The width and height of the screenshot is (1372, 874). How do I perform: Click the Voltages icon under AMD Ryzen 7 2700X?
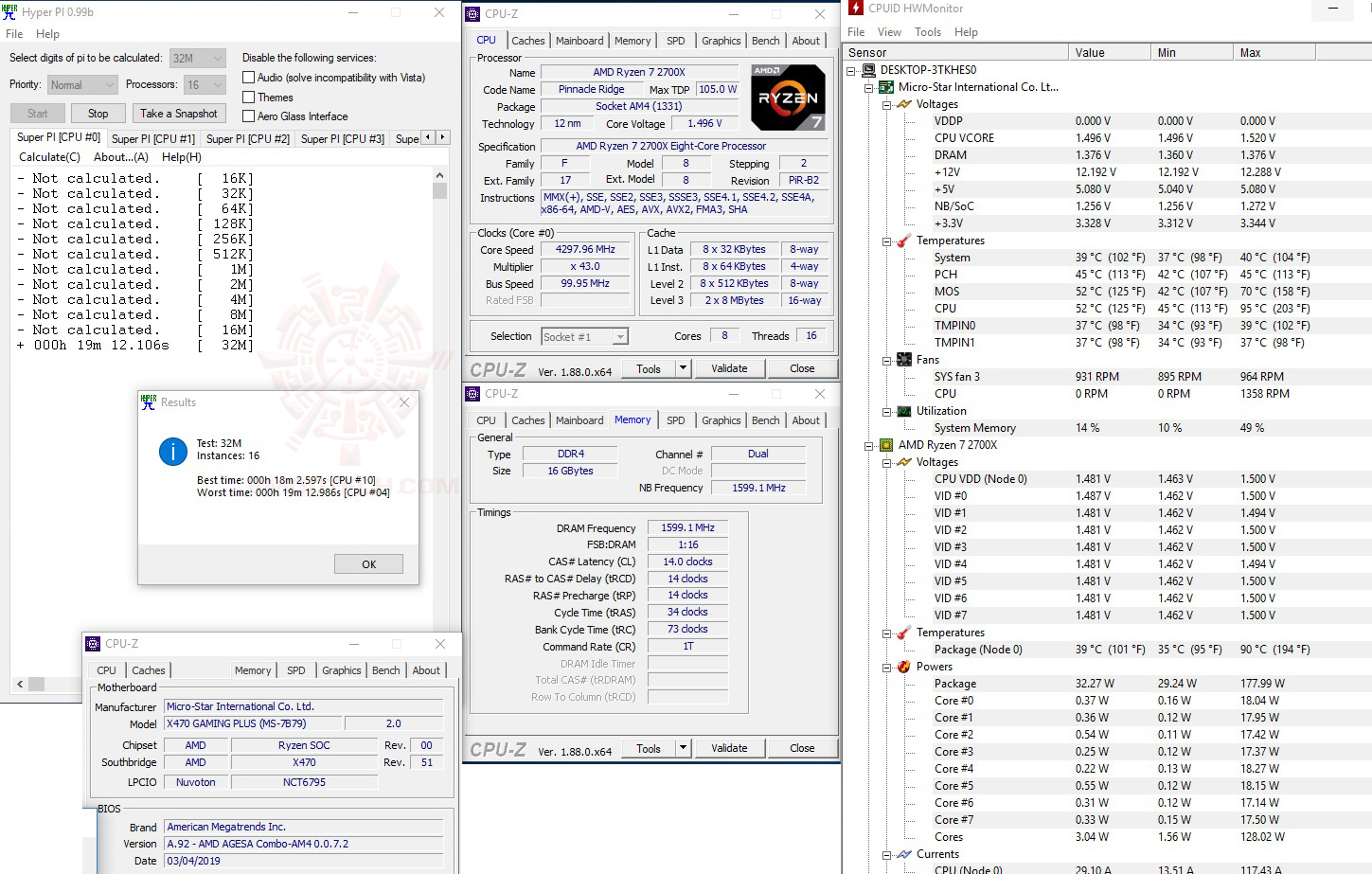pos(902,461)
